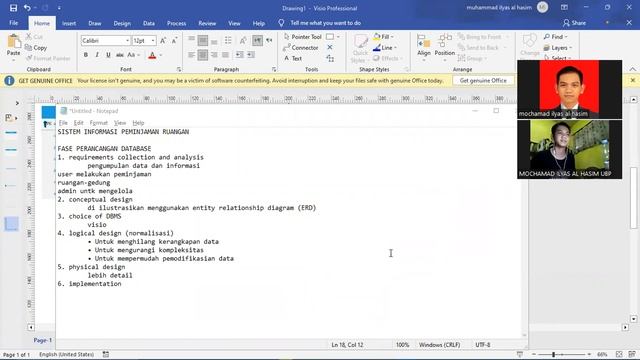This screenshot has width=640, height=360.
Task: Click the macro recording icon in Visio status bar
Action: [106, 354]
